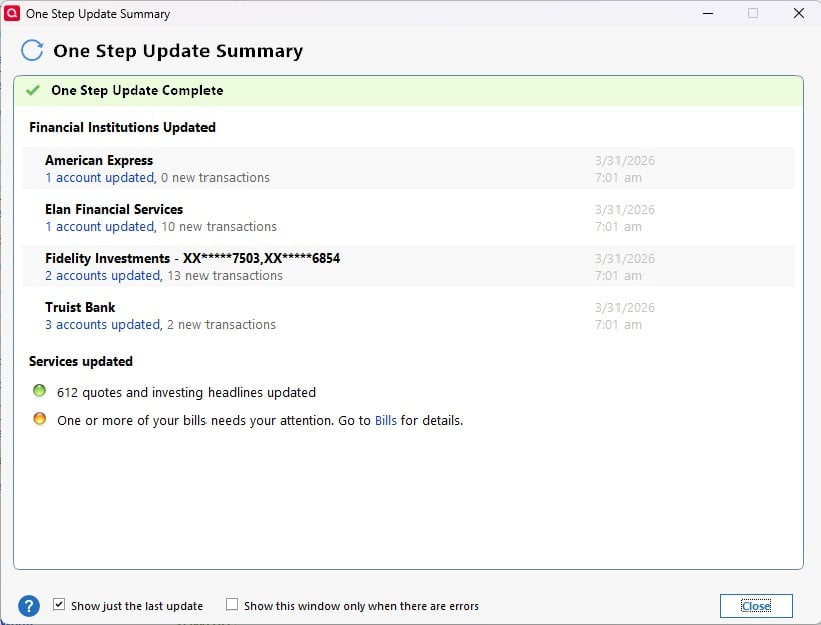Select the American Express institution name
Image resolution: width=821 pixels, height=625 pixels.
pos(99,160)
